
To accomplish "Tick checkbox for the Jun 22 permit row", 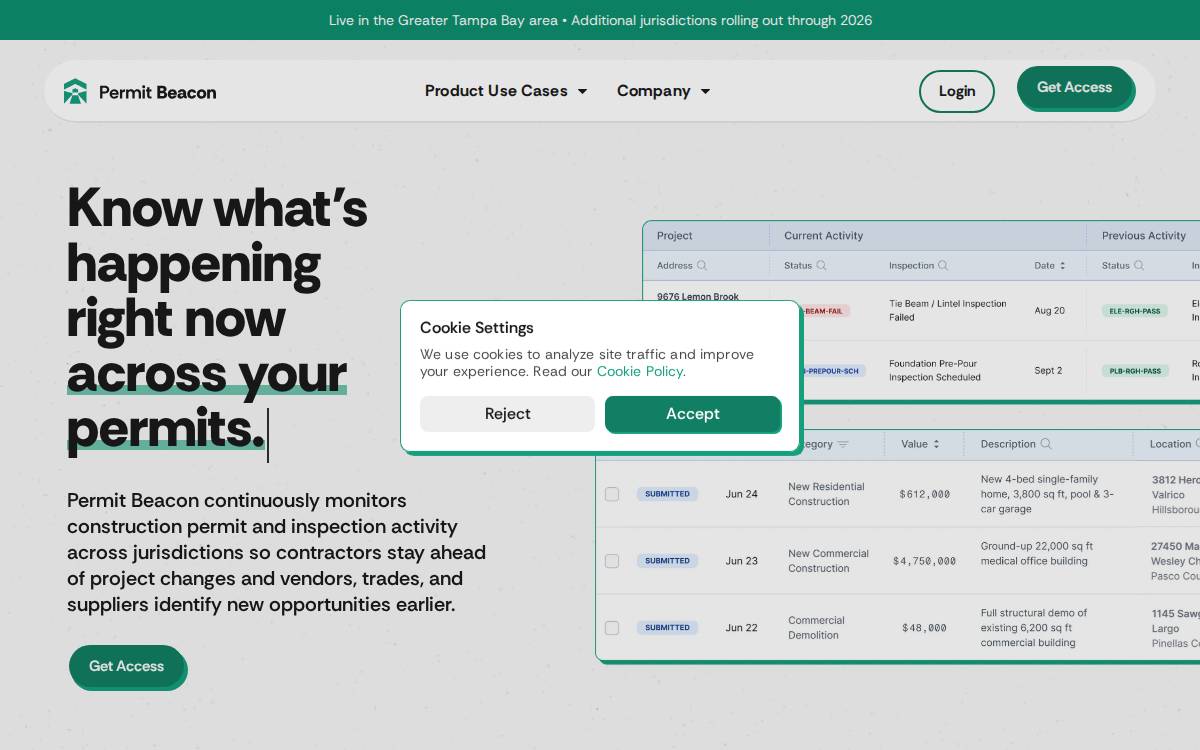I will tap(612, 628).
